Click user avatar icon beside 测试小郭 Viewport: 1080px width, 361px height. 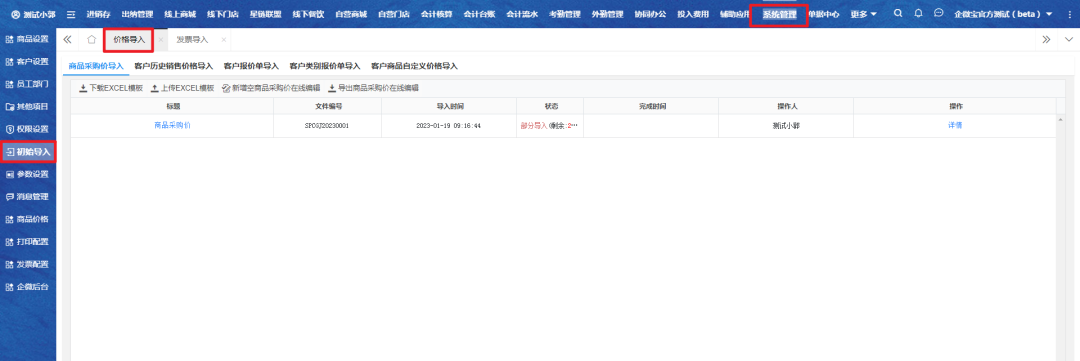point(16,14)
